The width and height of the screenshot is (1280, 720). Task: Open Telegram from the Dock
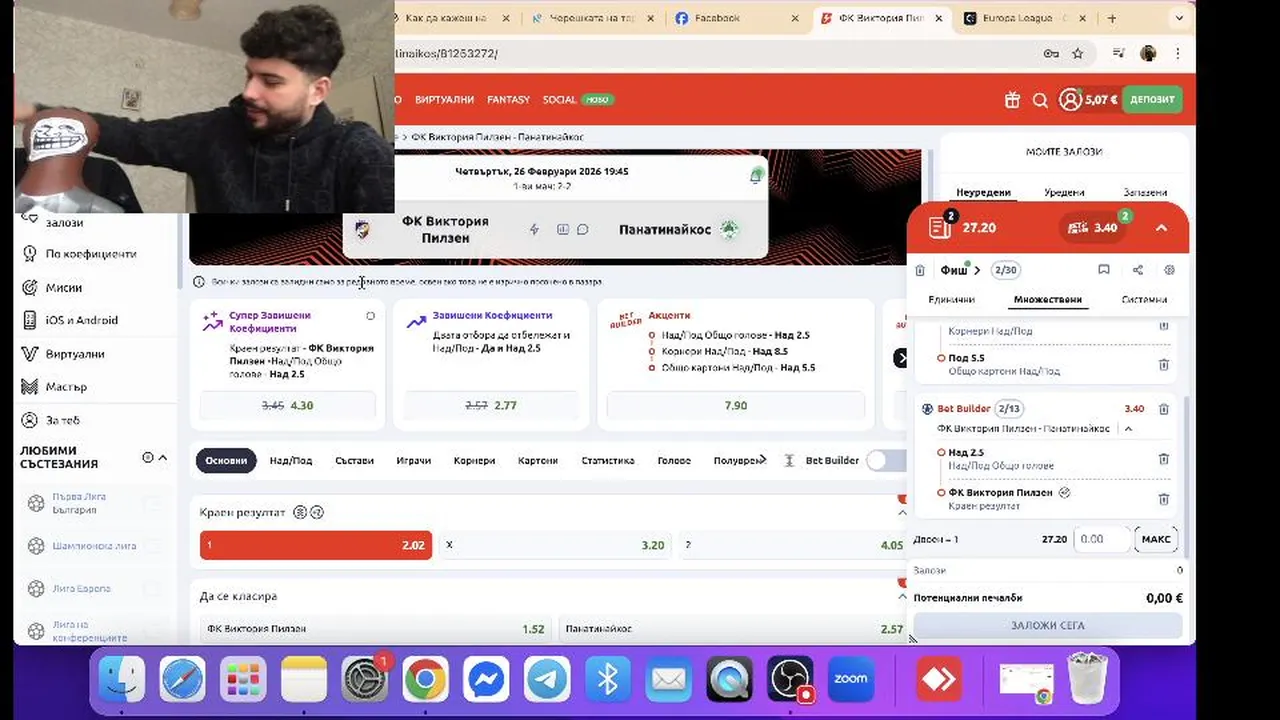click(x=547, y=681)
